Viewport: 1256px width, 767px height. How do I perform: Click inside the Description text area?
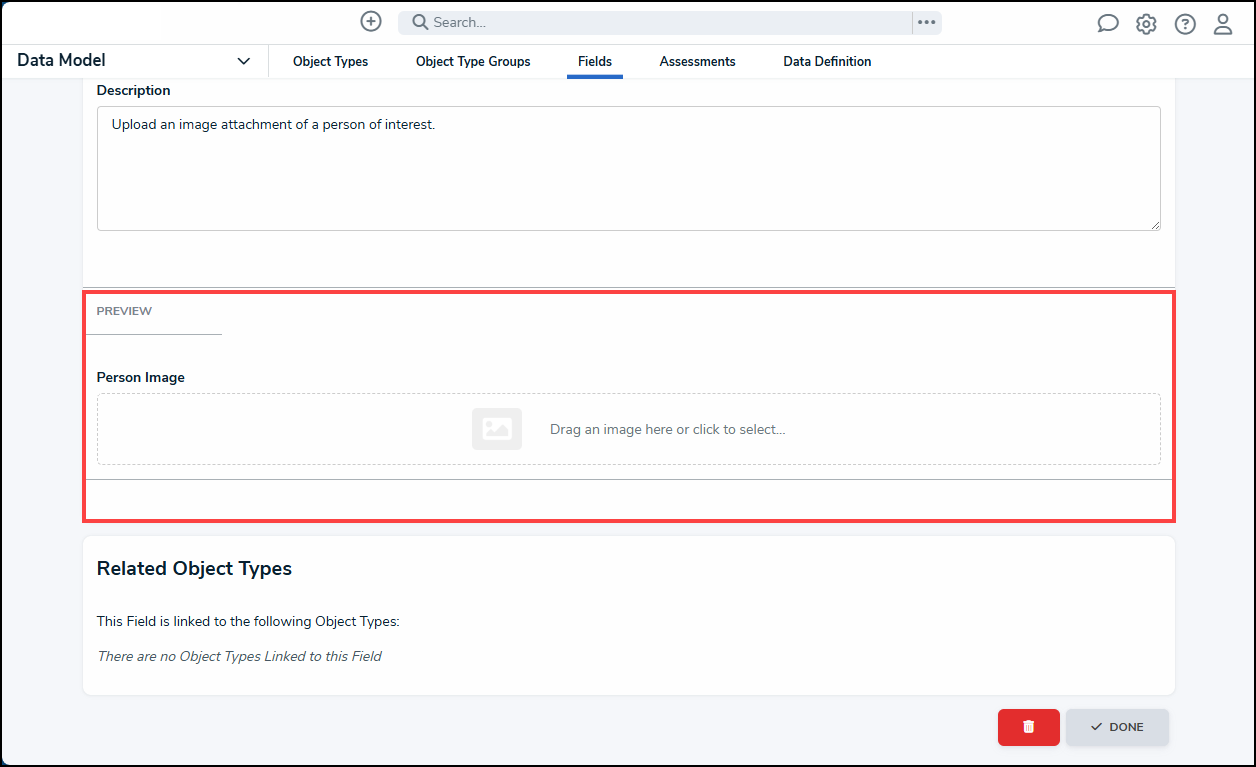(x=628, y=168)
